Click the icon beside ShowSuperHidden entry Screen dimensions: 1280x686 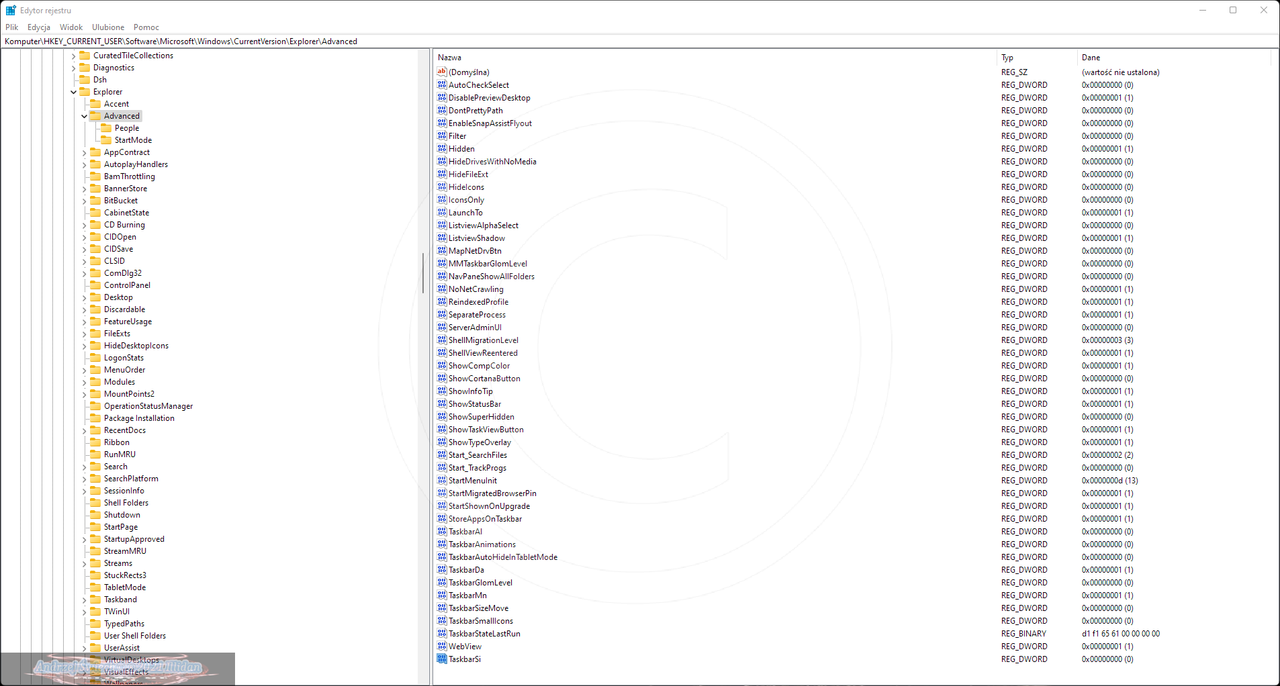[x=441, y=417]
